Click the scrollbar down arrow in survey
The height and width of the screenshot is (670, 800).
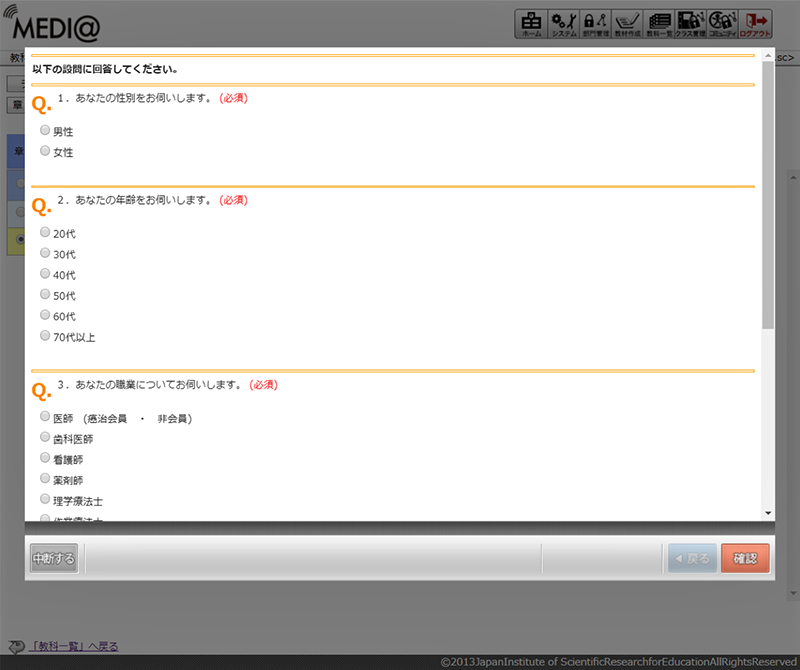(x=768, y=513)
